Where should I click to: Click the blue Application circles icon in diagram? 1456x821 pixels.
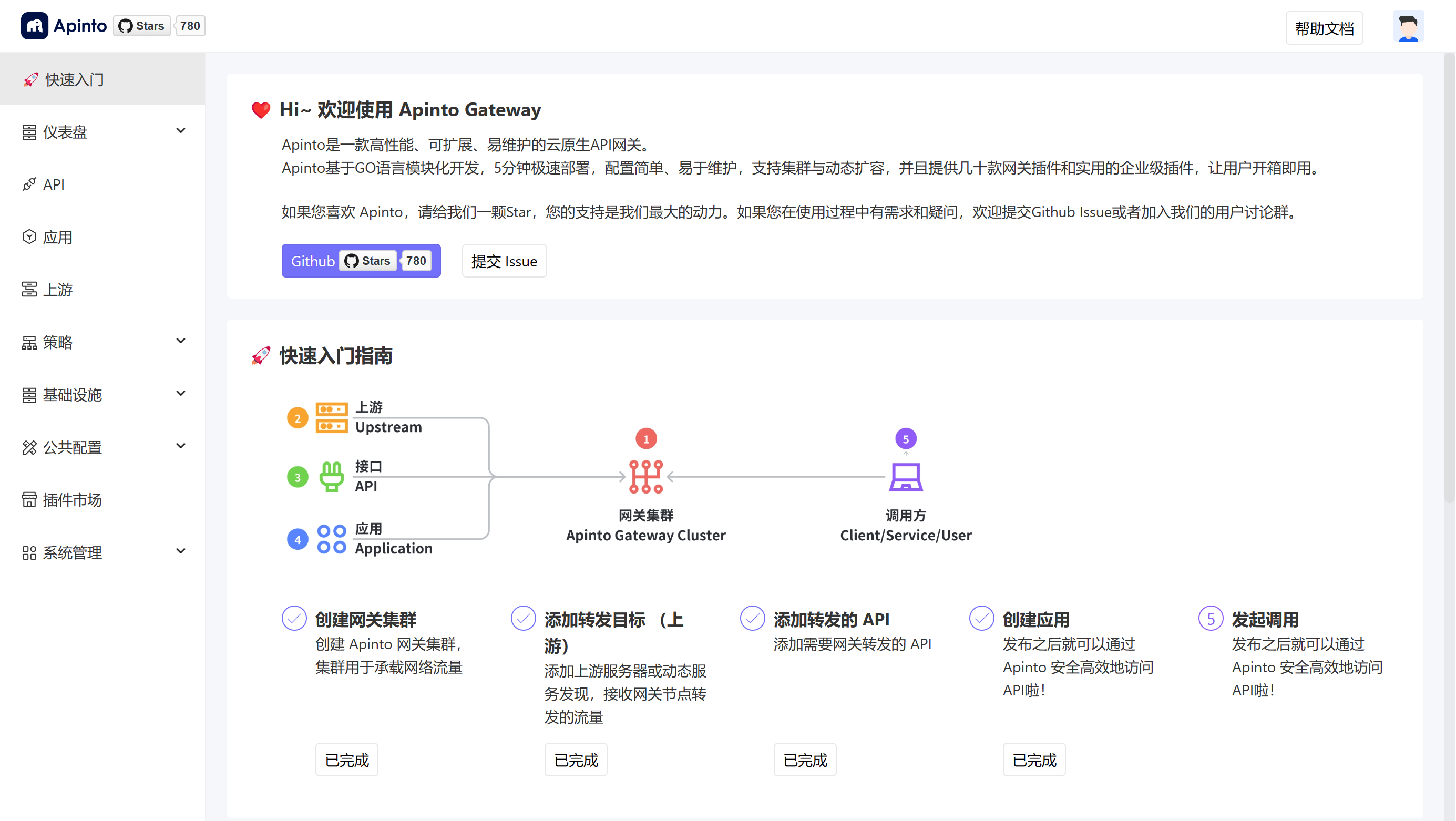(332, 539)
